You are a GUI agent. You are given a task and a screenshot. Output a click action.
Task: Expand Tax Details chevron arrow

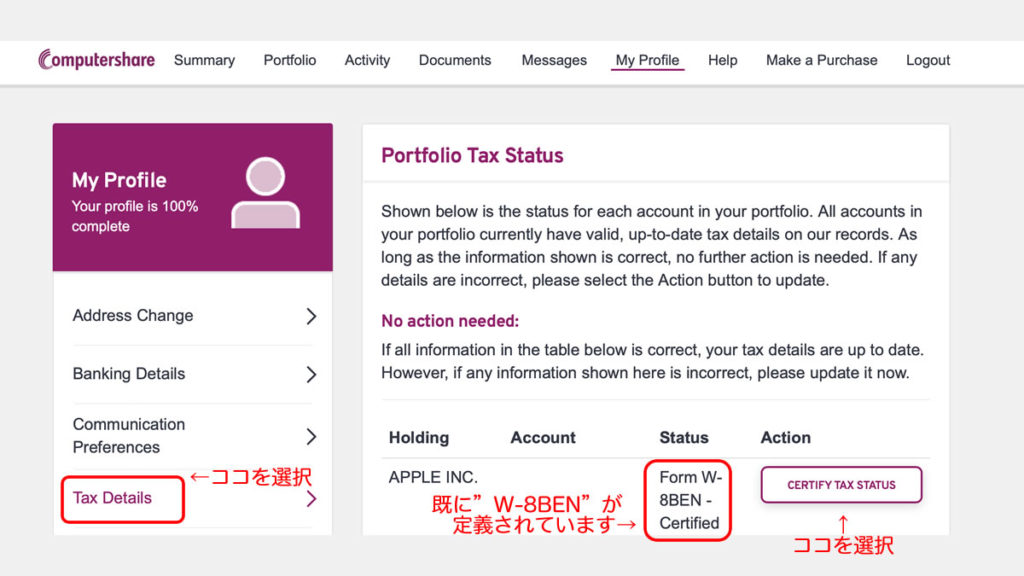[x=312, y=499]
